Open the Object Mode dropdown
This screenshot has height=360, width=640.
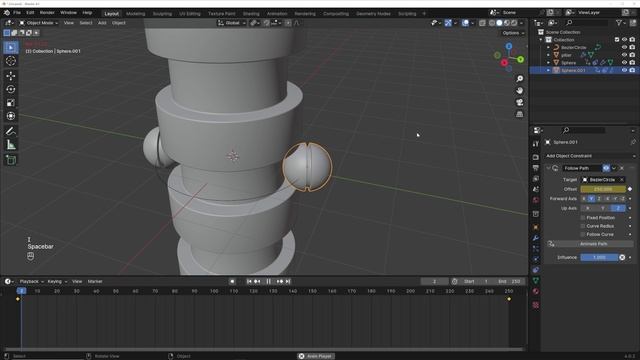tap(39, 23)
